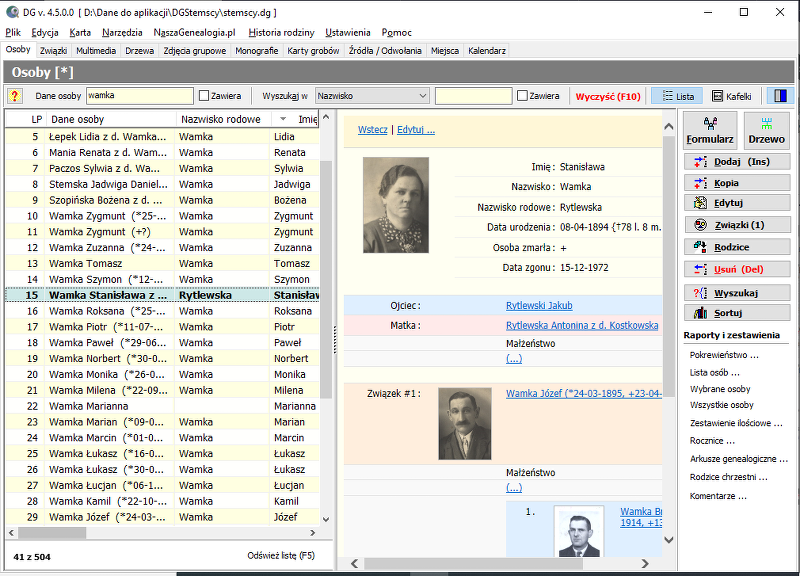
Task: Click Odśwież listę (F5) refresh link
Action: tap(281, 556)
